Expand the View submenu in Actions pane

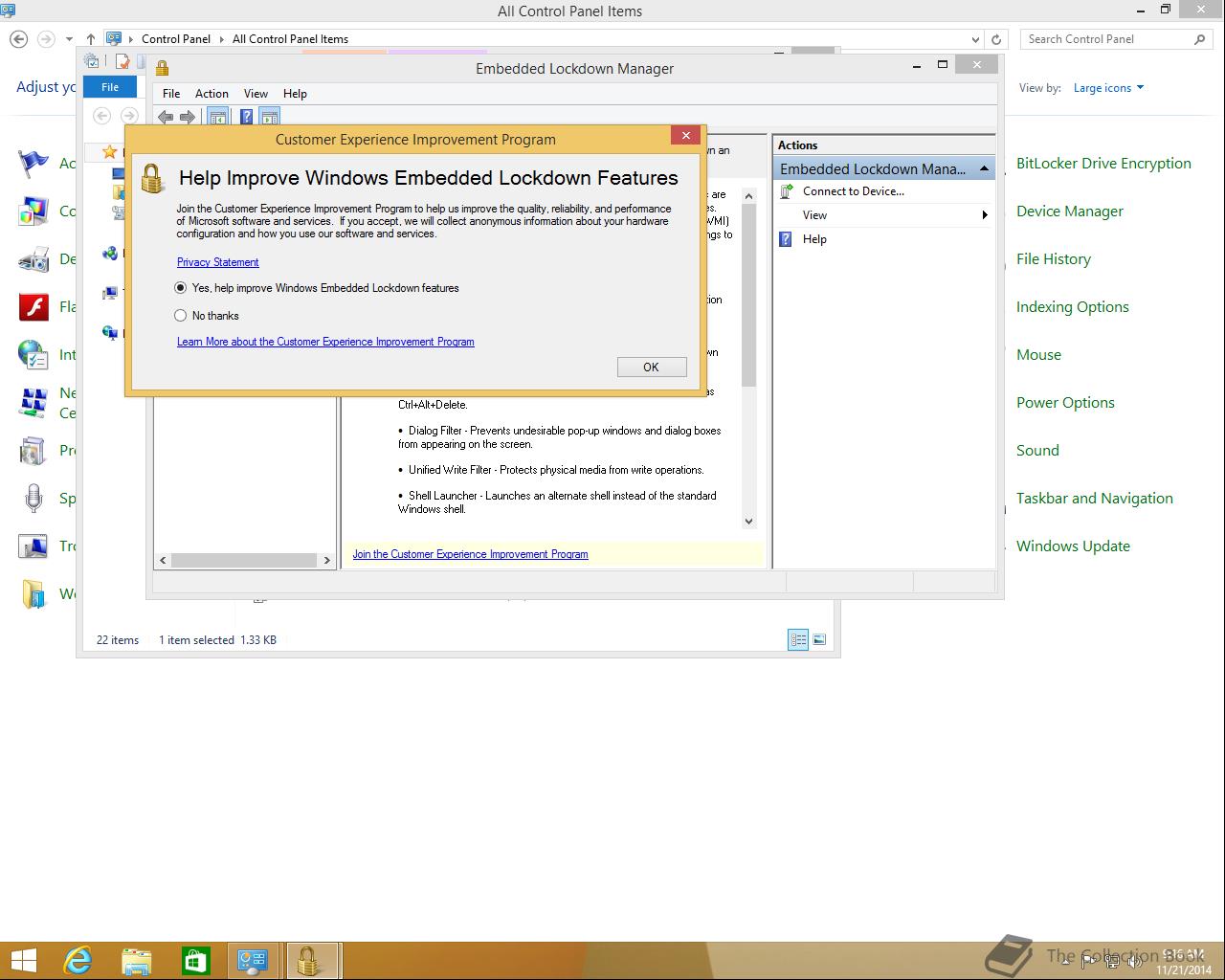[884, 215]
